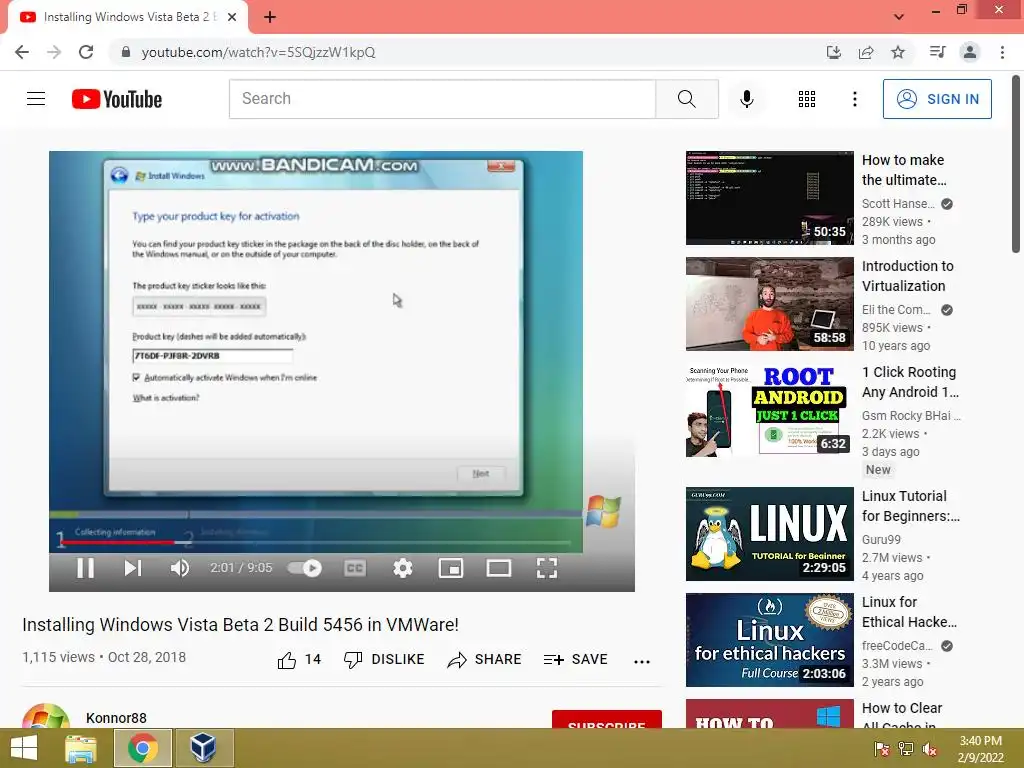Image resolution: width=1024 pixels, height=768 pixels.
Task: Enter full screen mode
Action: (547, 568)
